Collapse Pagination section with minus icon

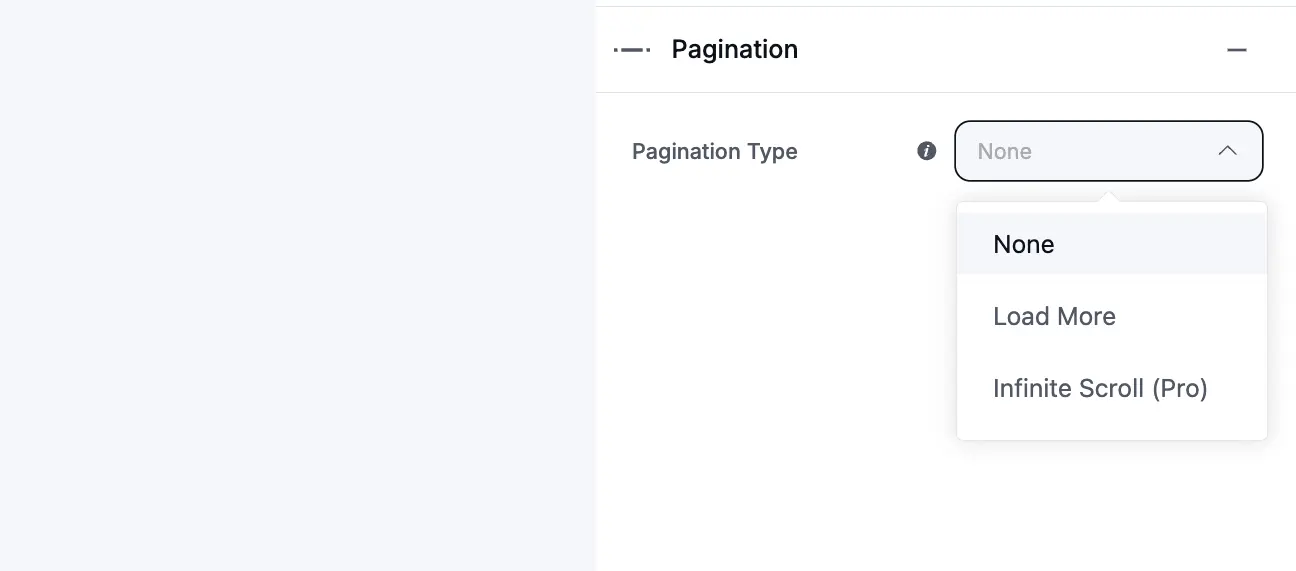[1237, 49]
